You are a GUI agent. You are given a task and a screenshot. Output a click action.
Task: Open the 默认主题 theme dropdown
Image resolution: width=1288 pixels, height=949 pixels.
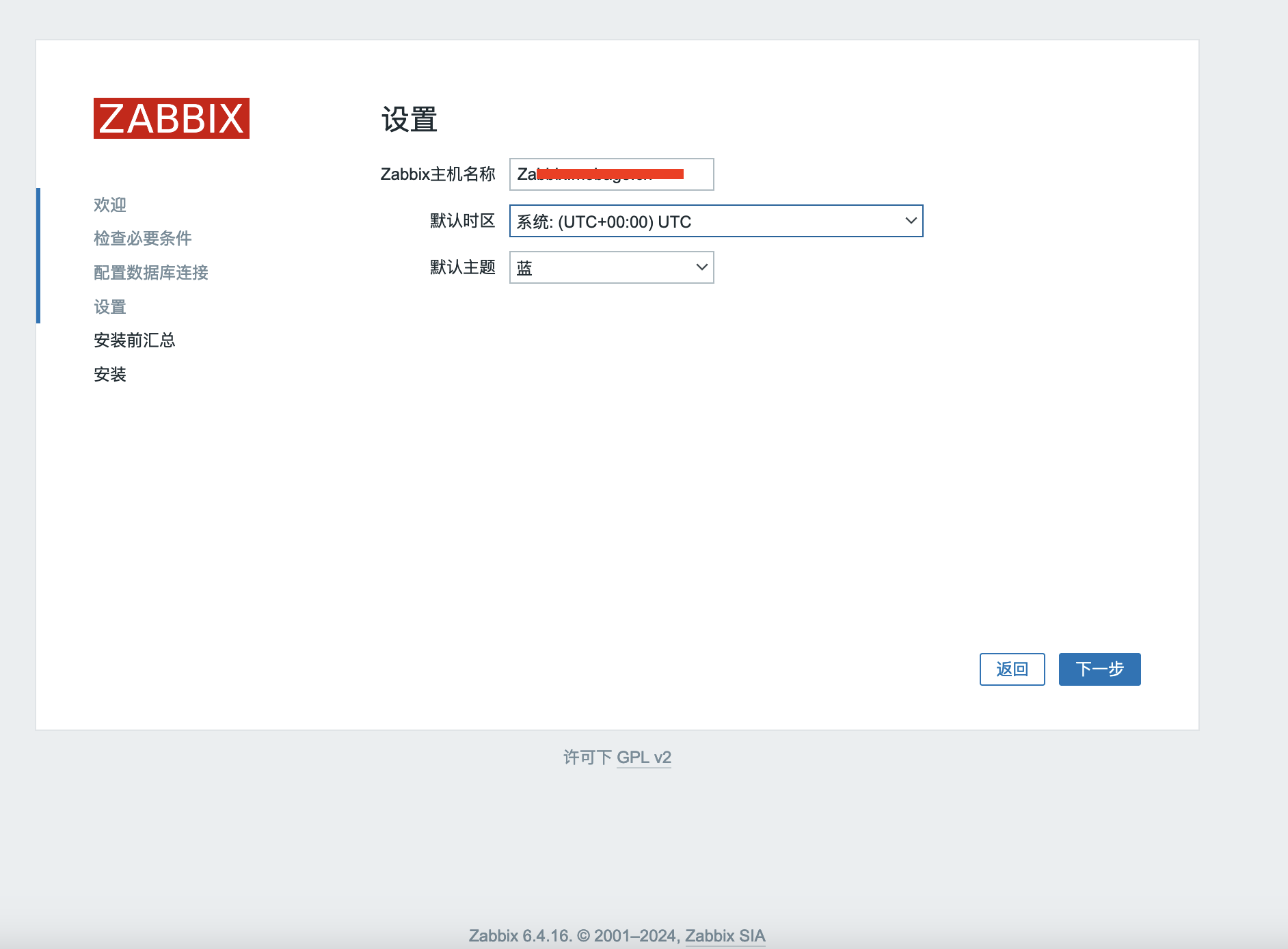click(612, 267)
